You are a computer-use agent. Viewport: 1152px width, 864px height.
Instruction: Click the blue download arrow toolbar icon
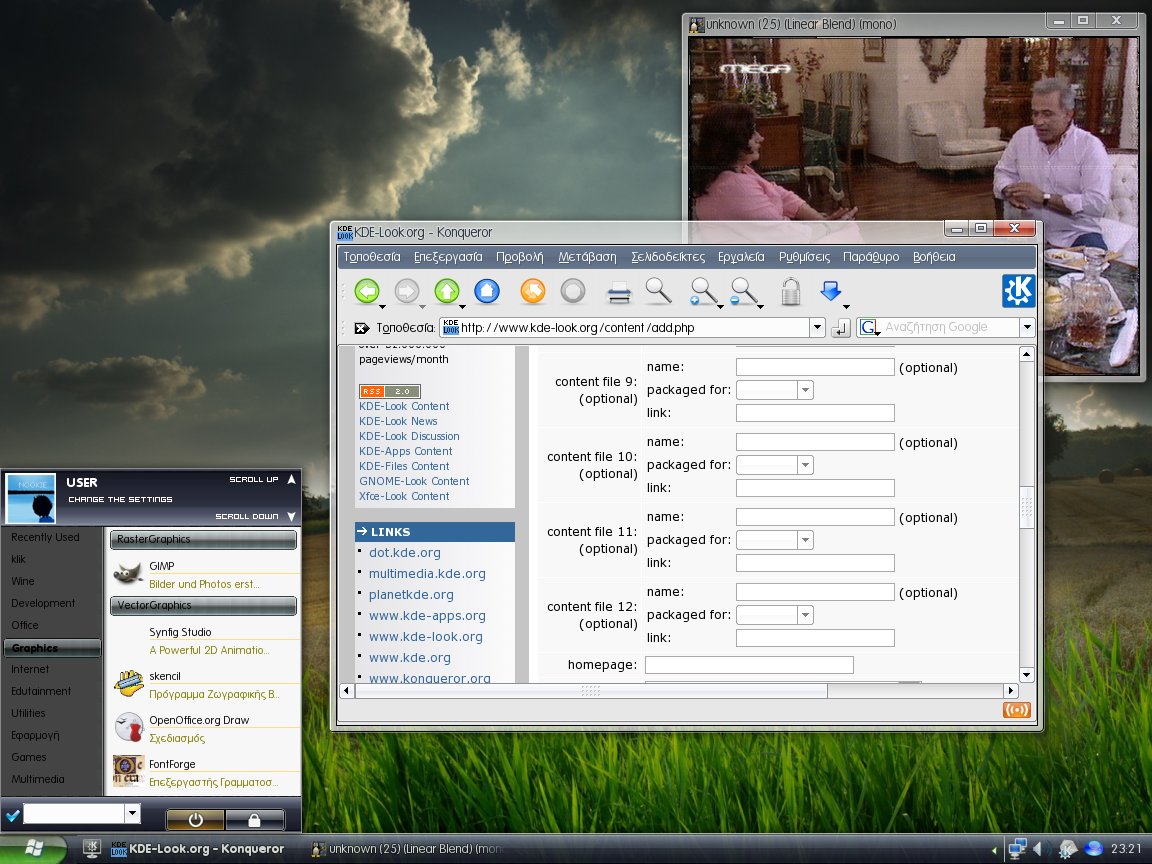(830, 292)
